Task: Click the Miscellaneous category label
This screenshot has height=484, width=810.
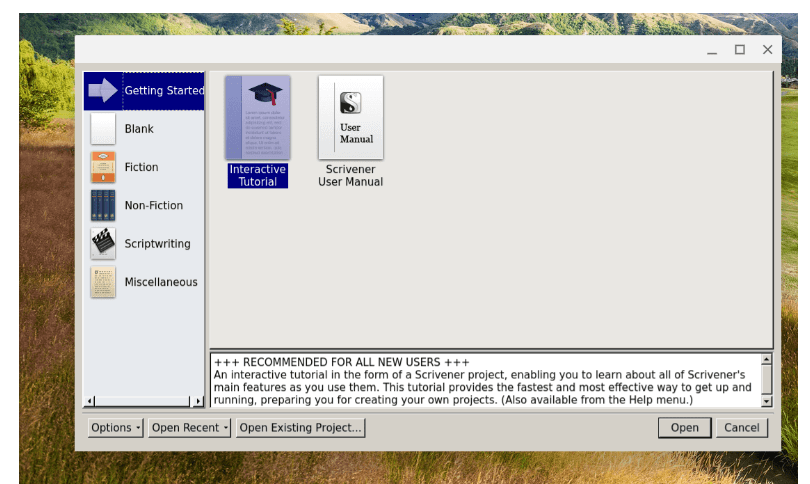Action: click(x=161, y=282)
